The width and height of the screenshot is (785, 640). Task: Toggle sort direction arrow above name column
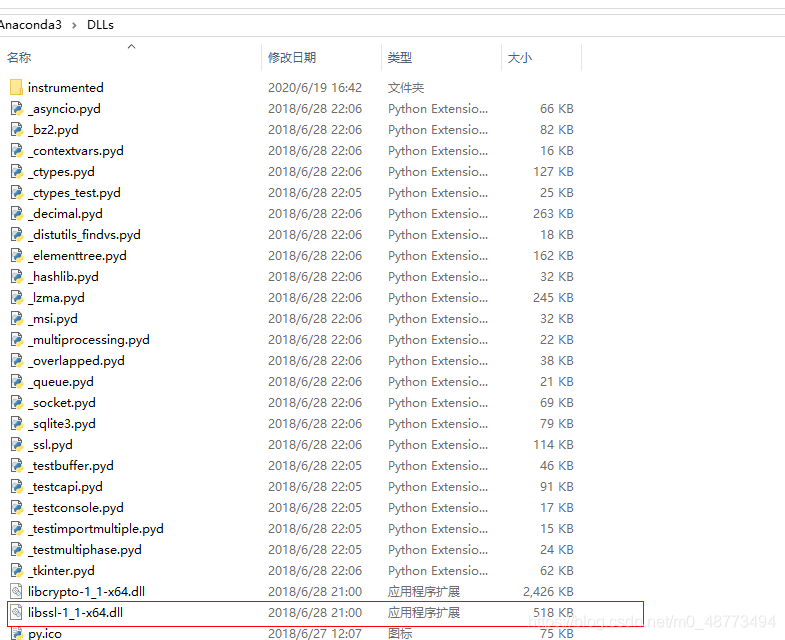coord(132,47)
